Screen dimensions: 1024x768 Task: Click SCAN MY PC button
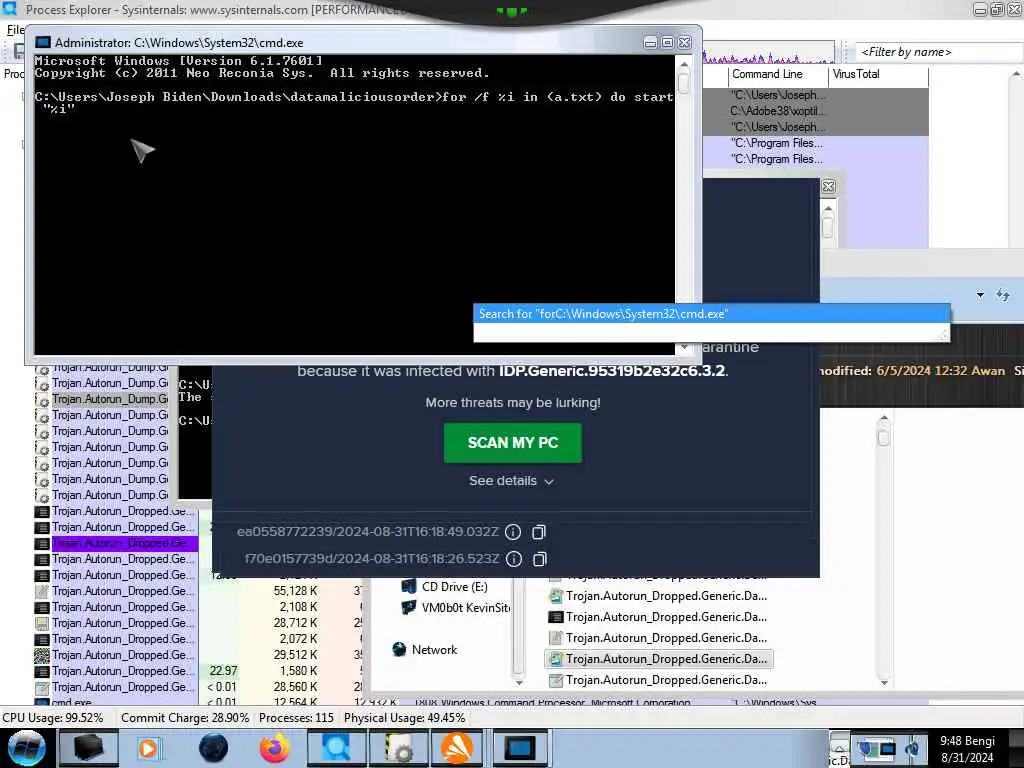[x=513, y=443]
